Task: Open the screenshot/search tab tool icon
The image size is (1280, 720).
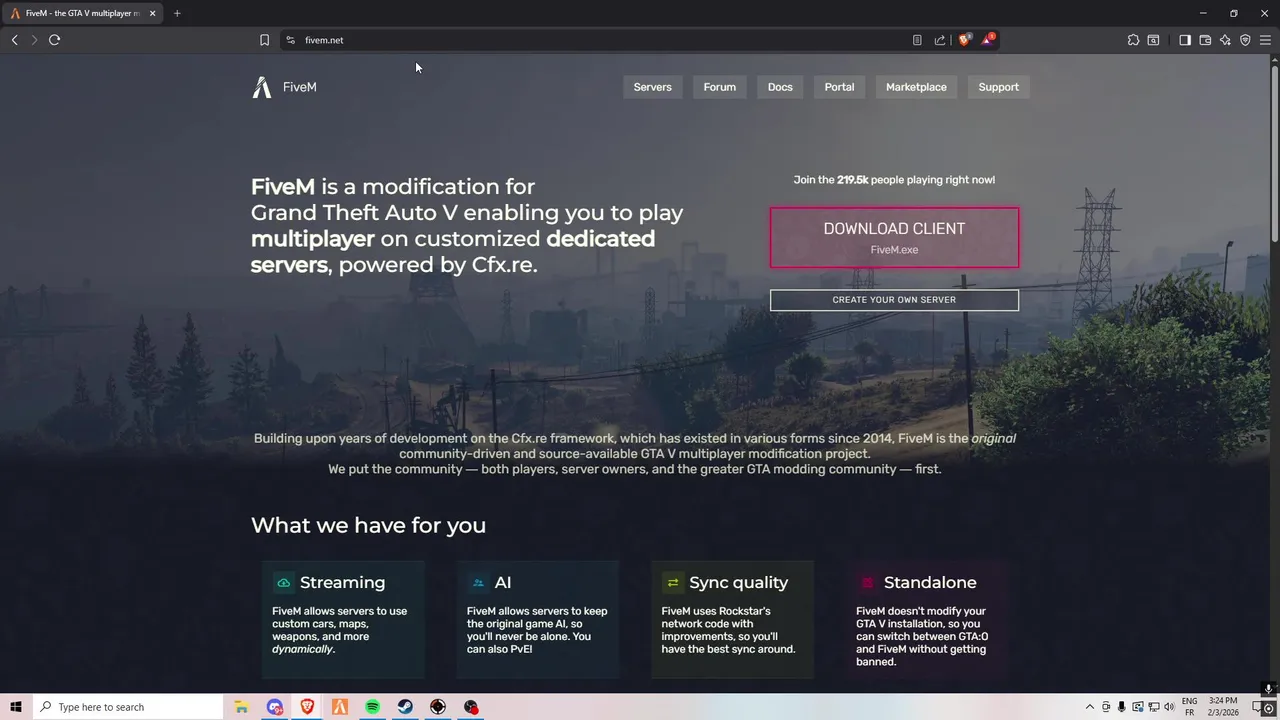Action: tap(1153, 40)
